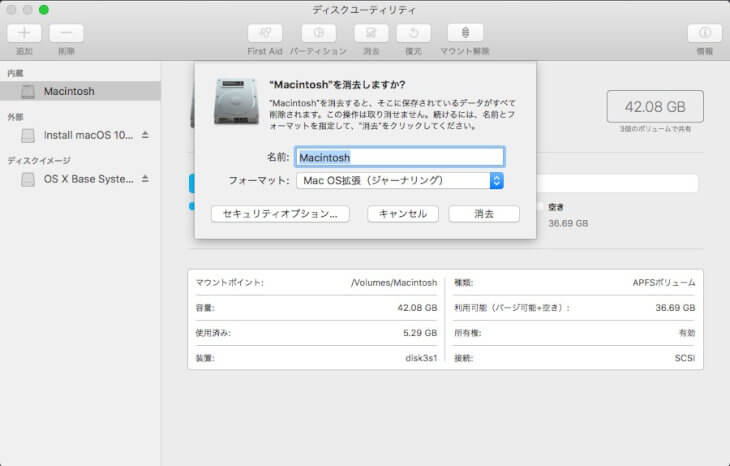
Task: Open the Format (フォーマット) dropdown
Action: click(x=400, y=181)
